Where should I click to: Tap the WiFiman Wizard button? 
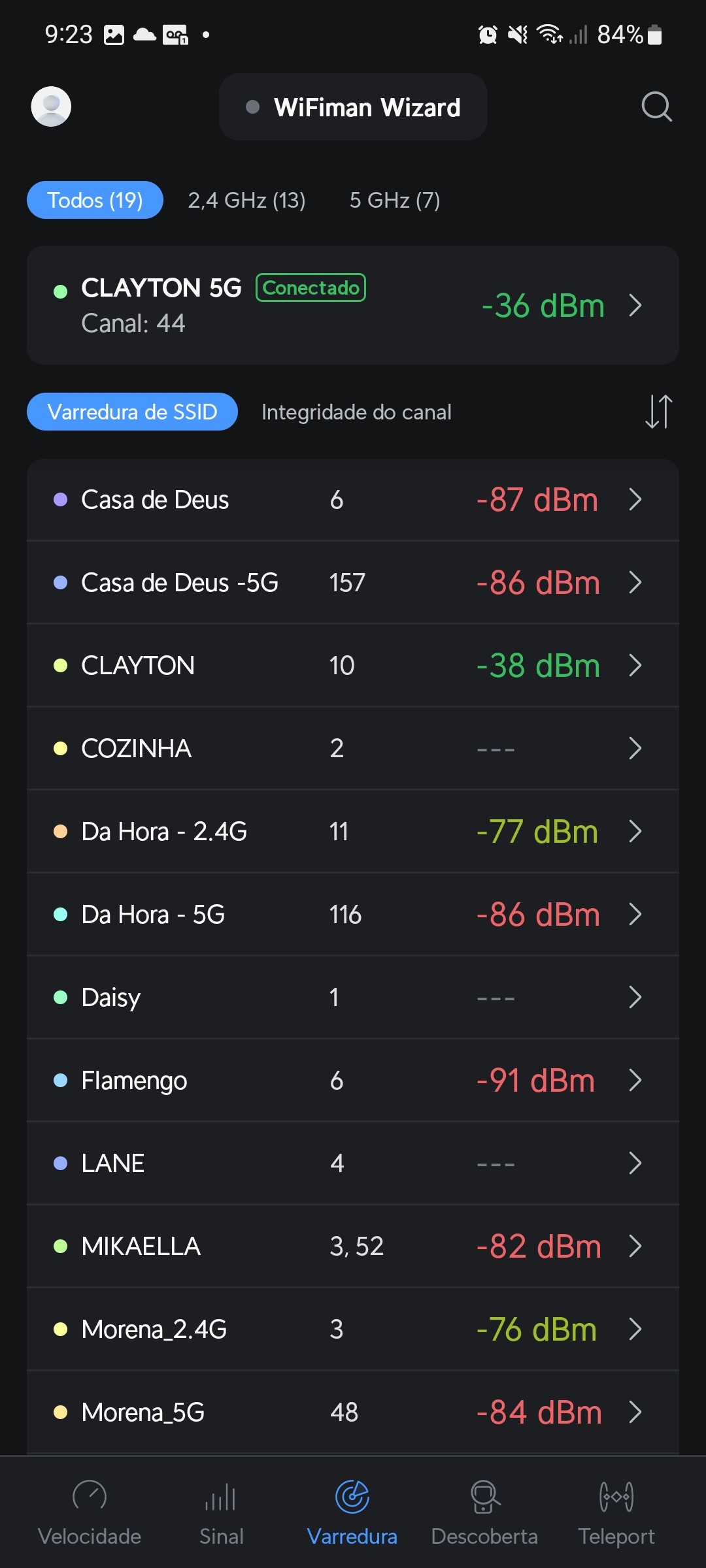point(353,107)
